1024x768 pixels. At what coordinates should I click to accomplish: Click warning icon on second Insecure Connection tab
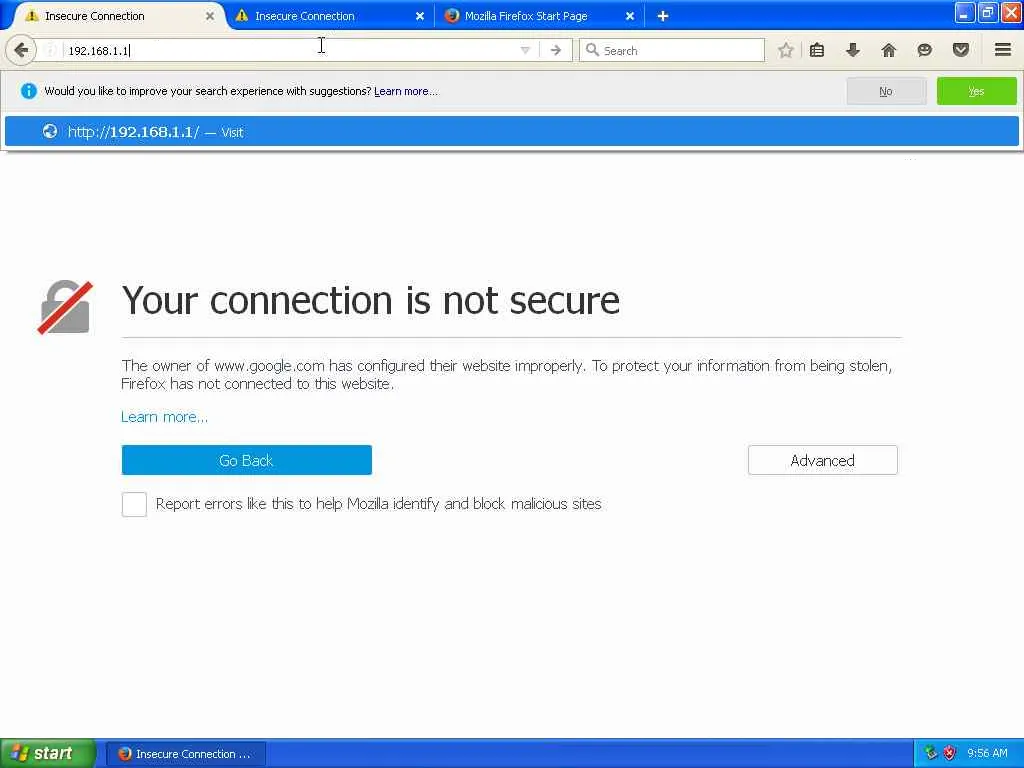click(x=242, y=16)
